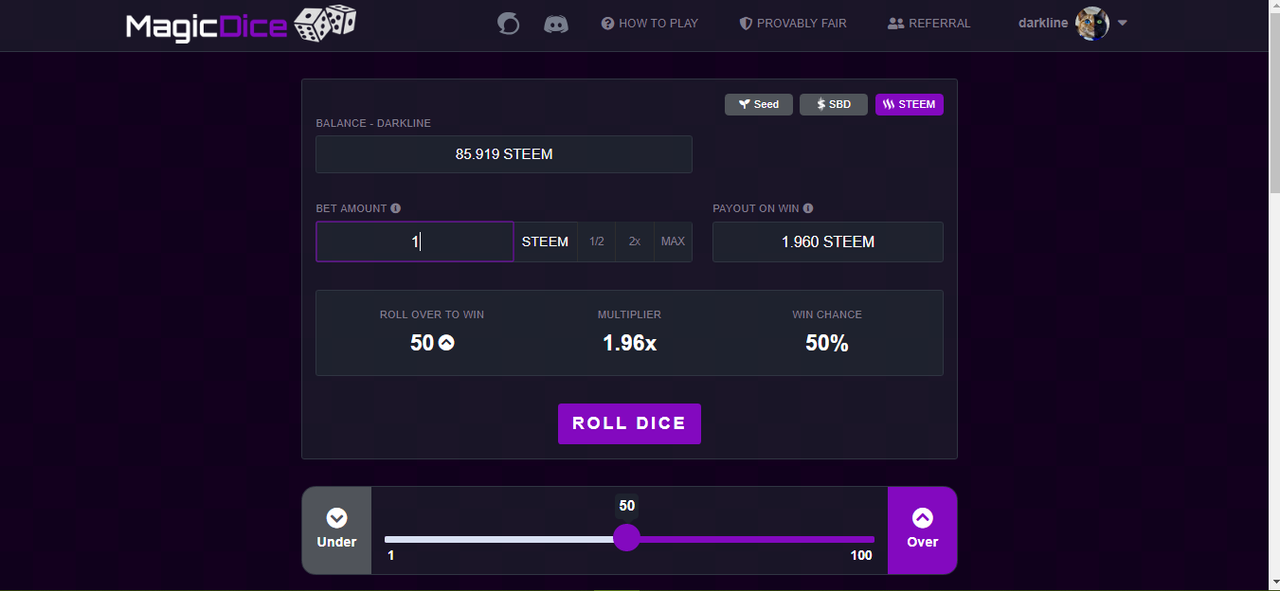Open the Discord icon link
Image resolution: width=1280 pixels, height=591 pixels.
[556, 23]
